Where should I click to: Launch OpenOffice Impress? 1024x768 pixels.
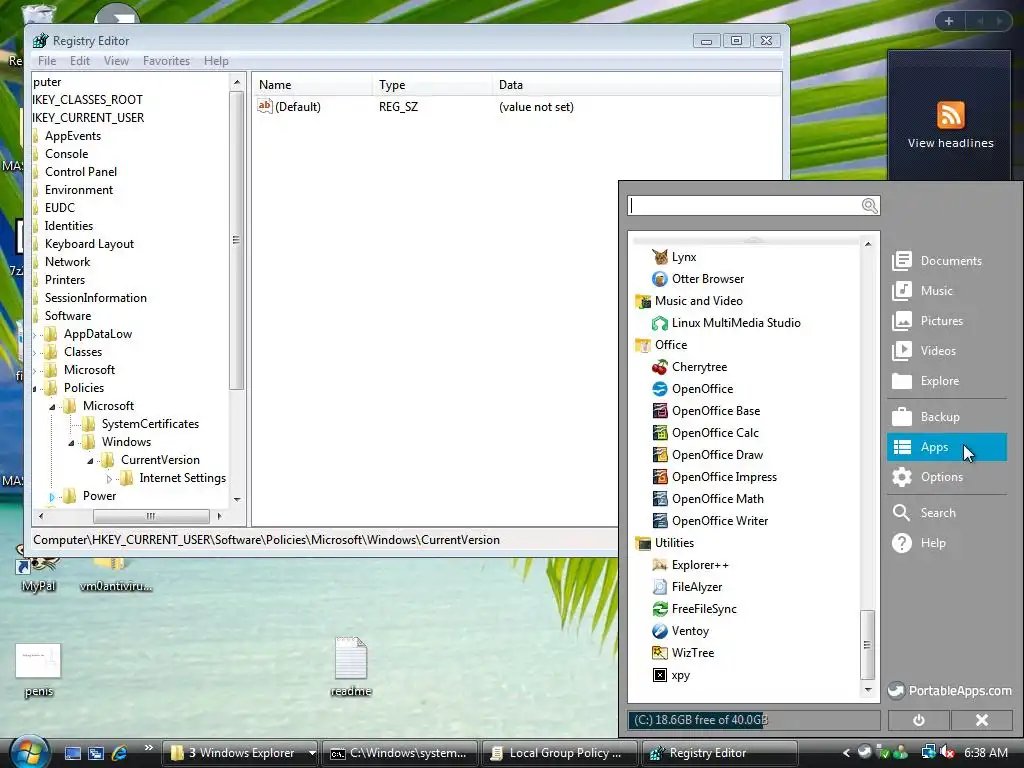pyautogui.click(x=714, y=477)
